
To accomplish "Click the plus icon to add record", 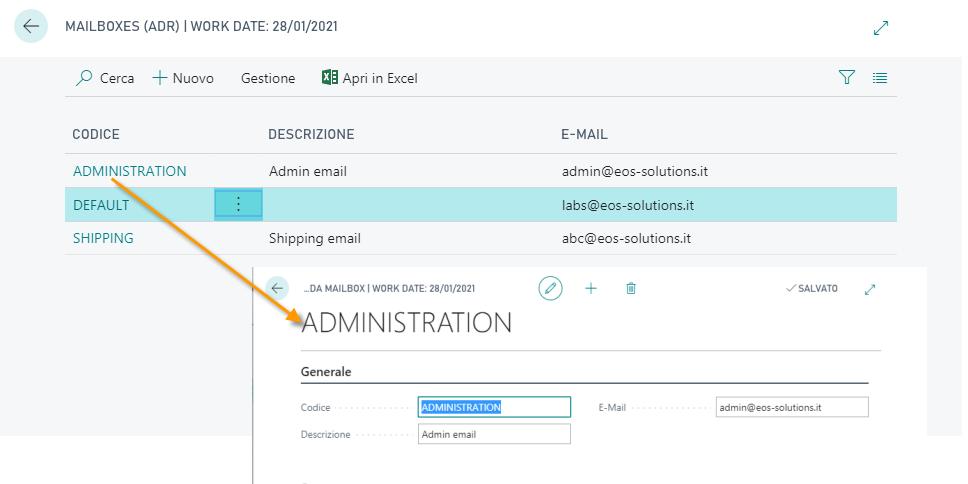I will [590, 288].
